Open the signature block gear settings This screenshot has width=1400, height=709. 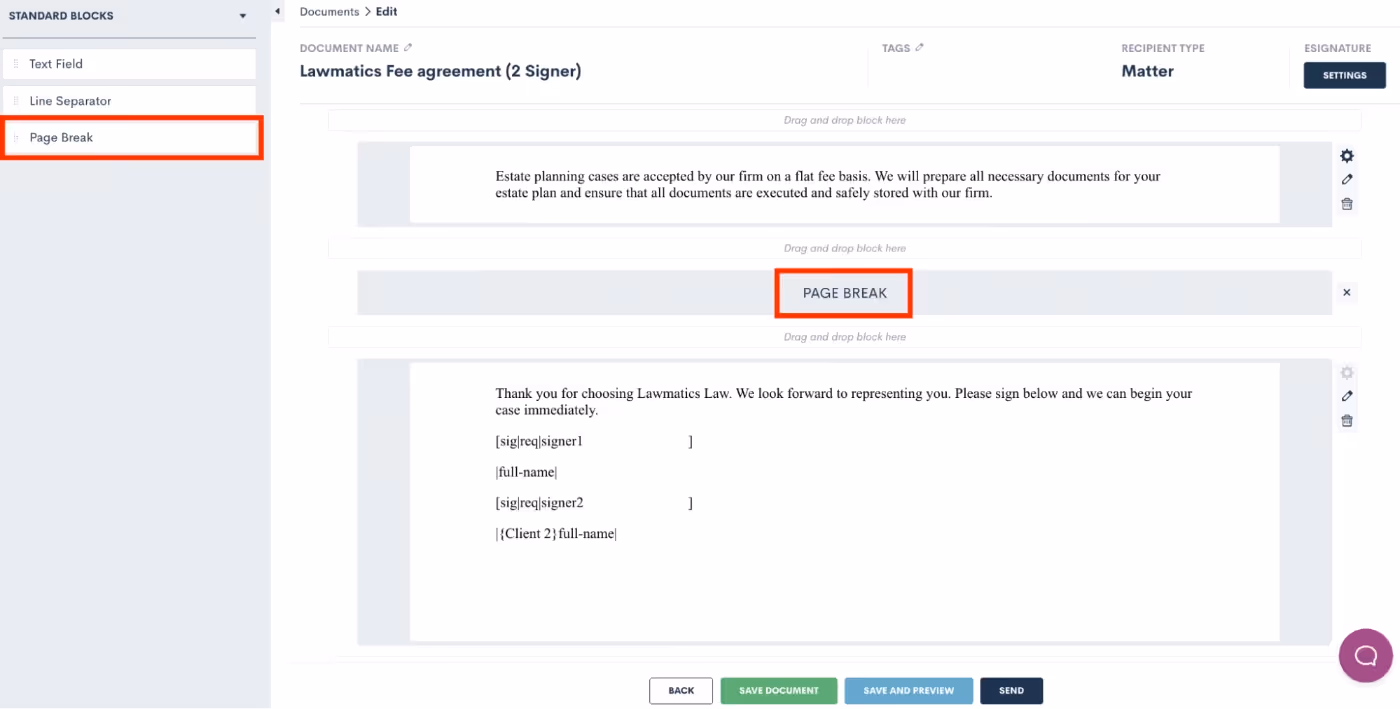[1347, 372]
